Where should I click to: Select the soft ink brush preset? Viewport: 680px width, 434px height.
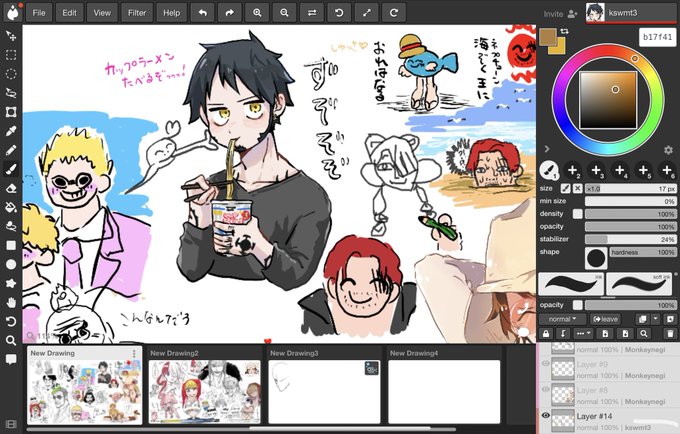tap(640, 284)
